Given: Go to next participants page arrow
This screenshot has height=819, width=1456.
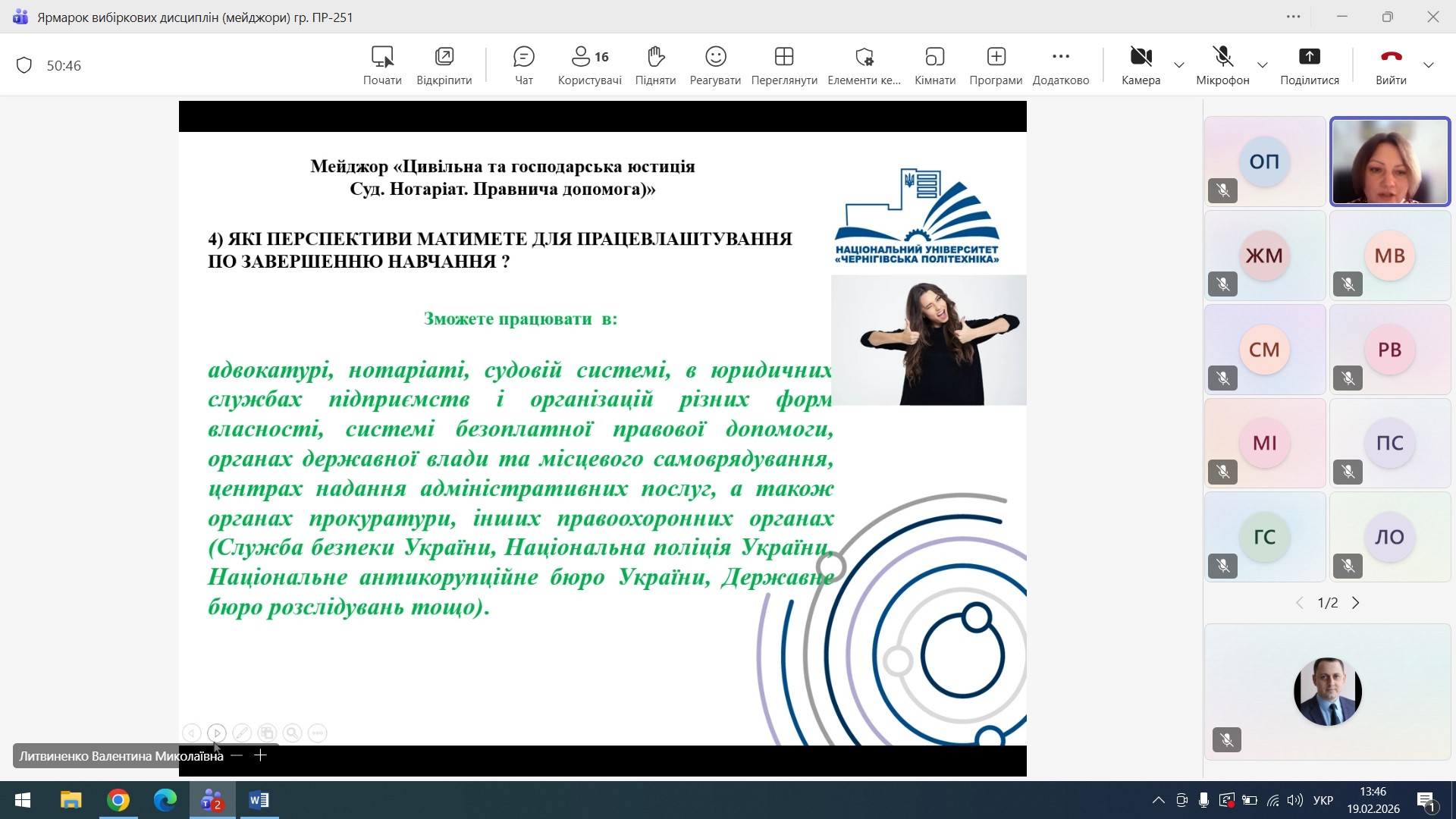Looking at the screenshot, I should point(1356,603).
